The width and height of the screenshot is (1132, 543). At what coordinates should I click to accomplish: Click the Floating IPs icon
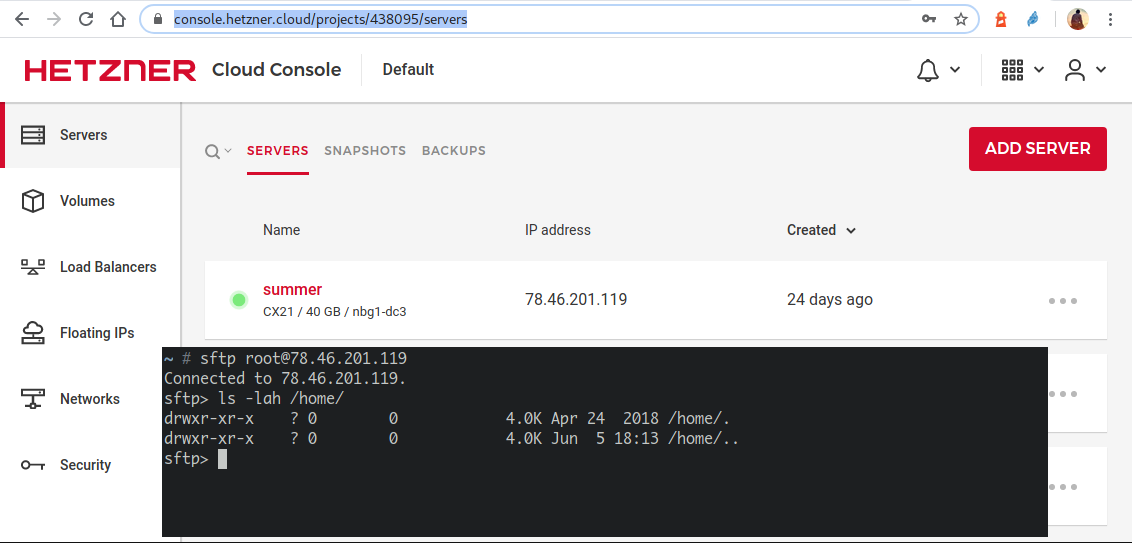32,333
